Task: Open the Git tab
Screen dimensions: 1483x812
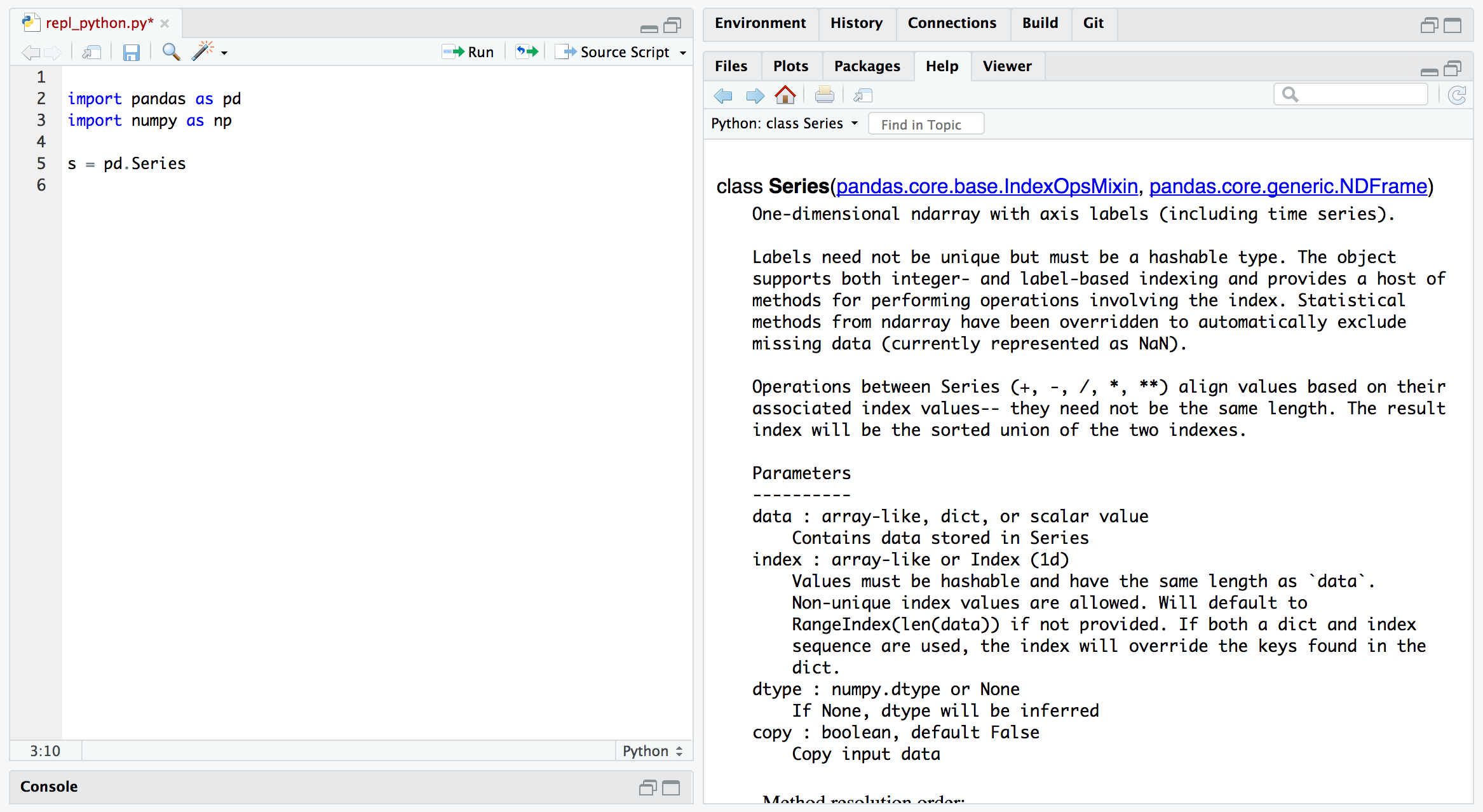Action: 1093,23
